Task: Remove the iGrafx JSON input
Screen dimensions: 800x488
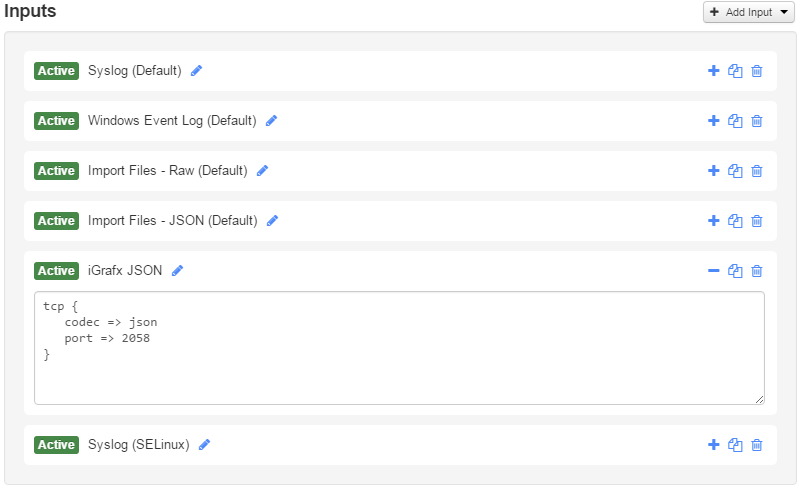Action: tap(757, 271)
